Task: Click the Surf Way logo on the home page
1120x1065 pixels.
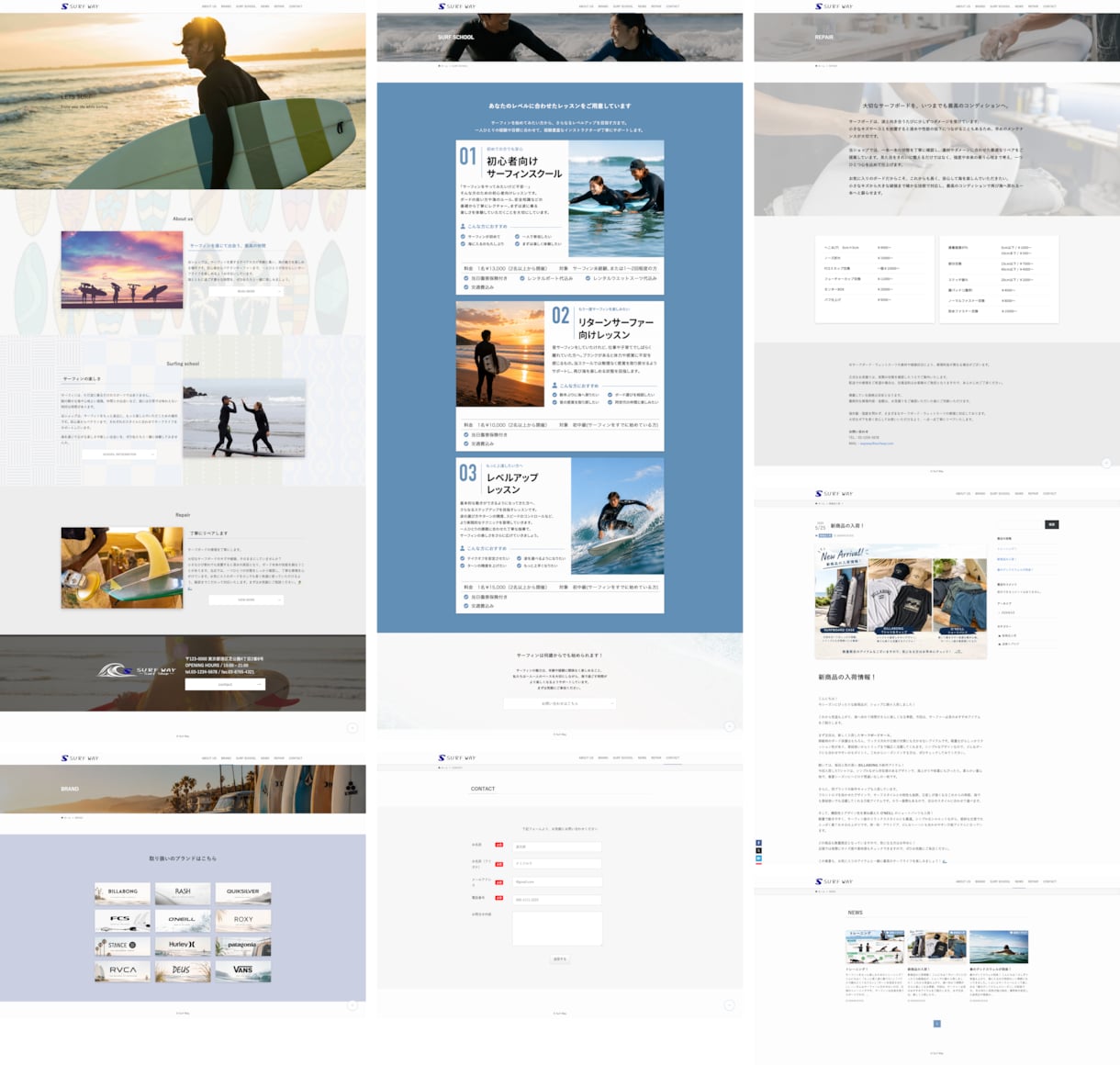Action: (x=79, y=6)
